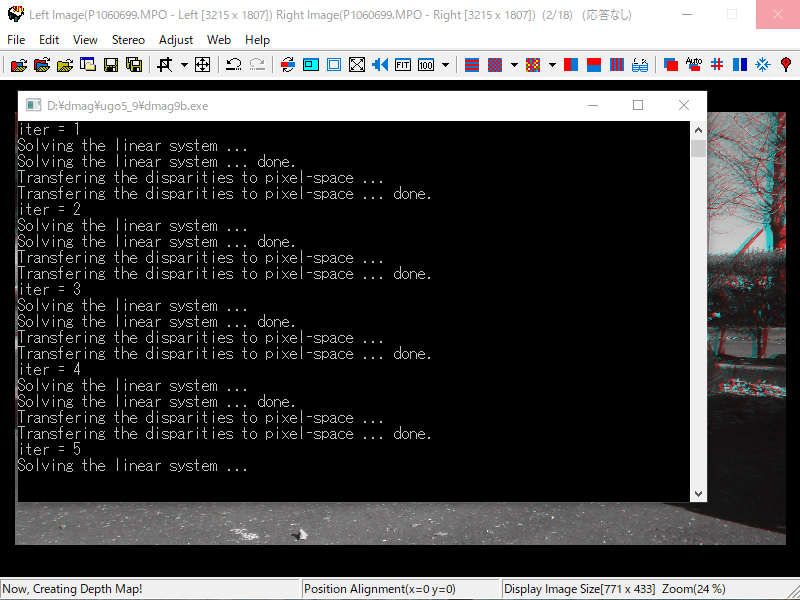The height and width of the screenshot is (600, 800).
Task: Open the View menu
Action: pos(85,40)
